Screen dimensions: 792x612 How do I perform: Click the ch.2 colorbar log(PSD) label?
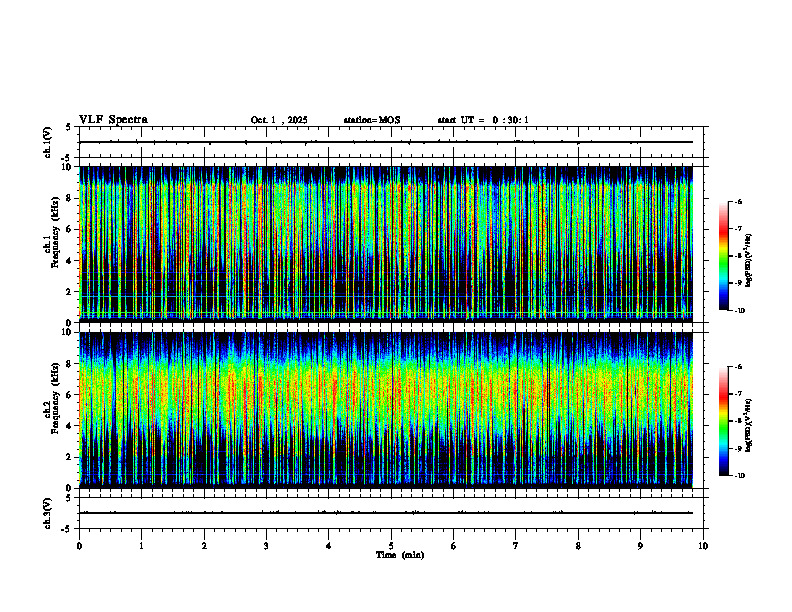[x=749, y=423]
